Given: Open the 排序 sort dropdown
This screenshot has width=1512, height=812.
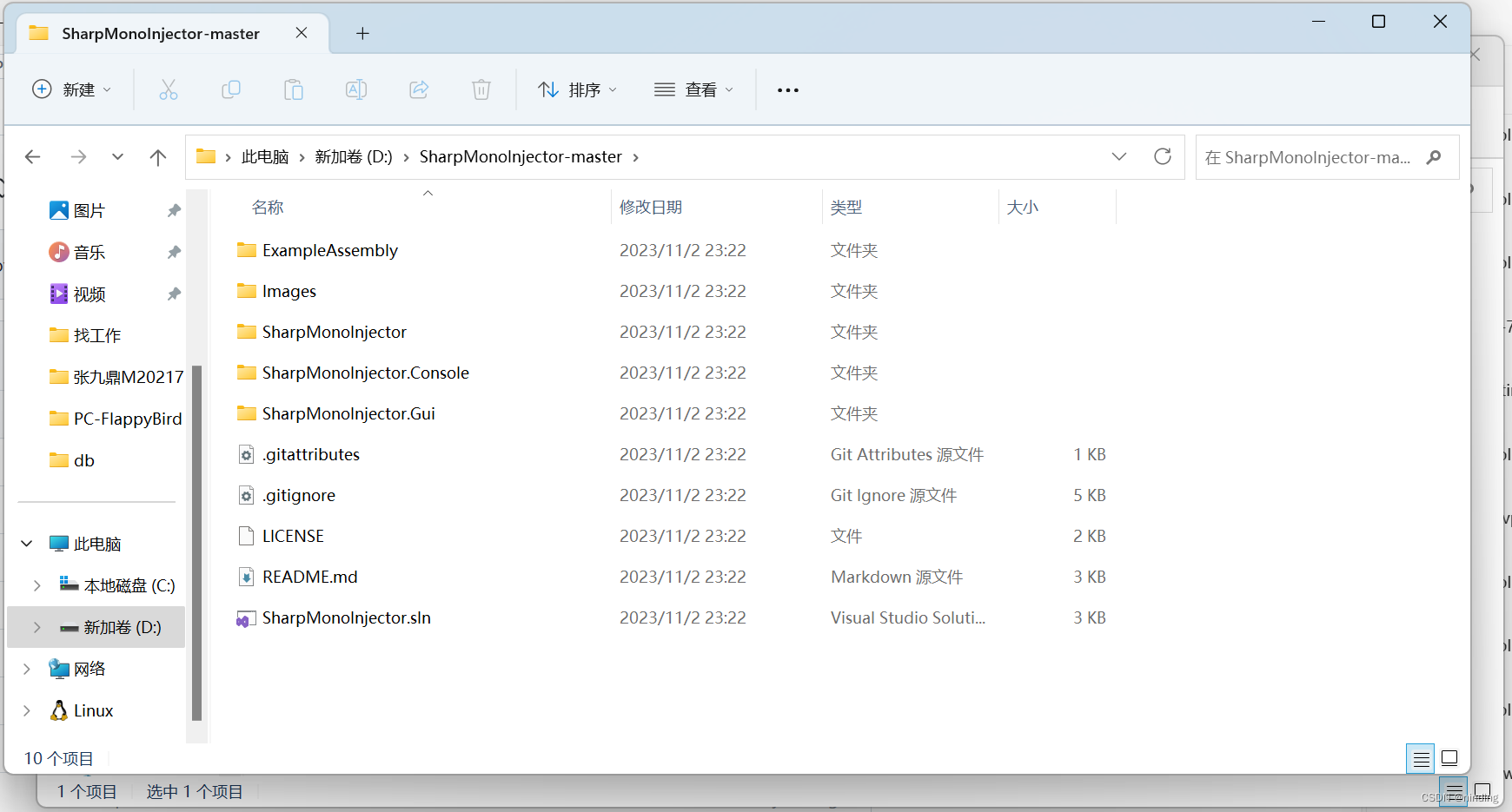Looking at the screenshot, I should (x=577, y=89).
